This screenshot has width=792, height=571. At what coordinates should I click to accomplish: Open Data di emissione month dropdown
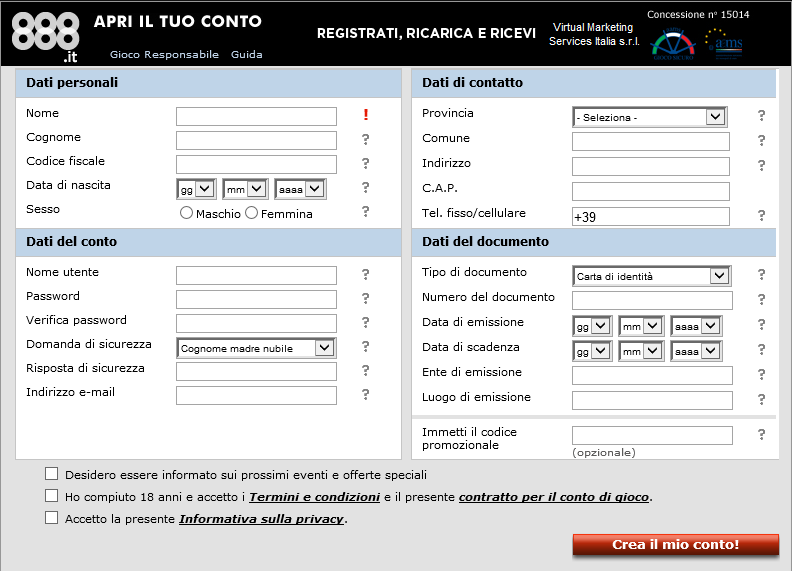[x=641, y=326]
